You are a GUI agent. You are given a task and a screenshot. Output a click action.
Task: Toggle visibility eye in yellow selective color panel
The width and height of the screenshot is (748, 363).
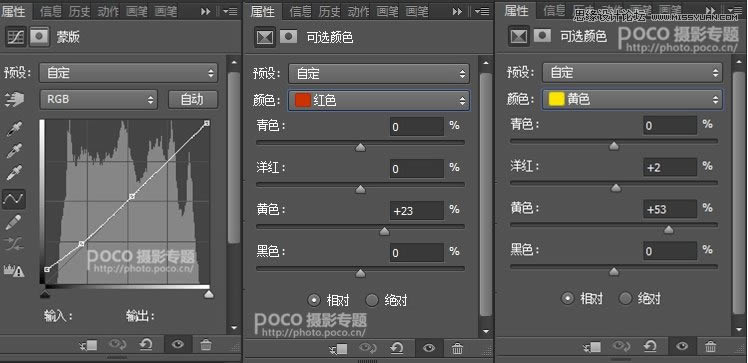pyautogui.click(x=682, y=346)
